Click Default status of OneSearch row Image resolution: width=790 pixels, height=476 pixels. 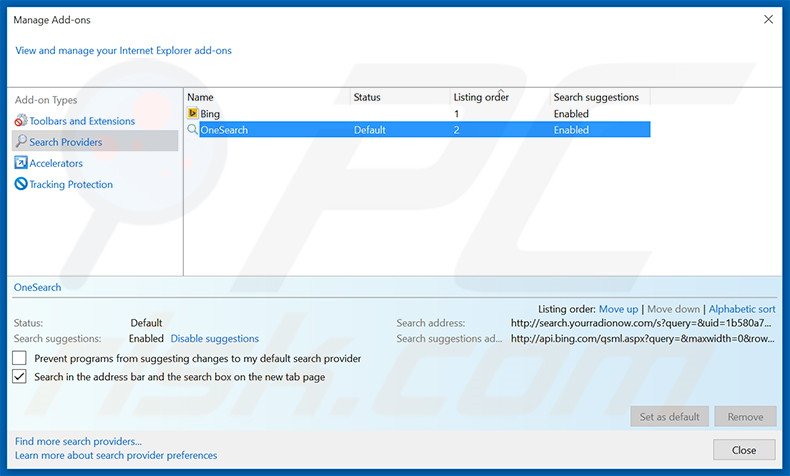click(369, 130)
